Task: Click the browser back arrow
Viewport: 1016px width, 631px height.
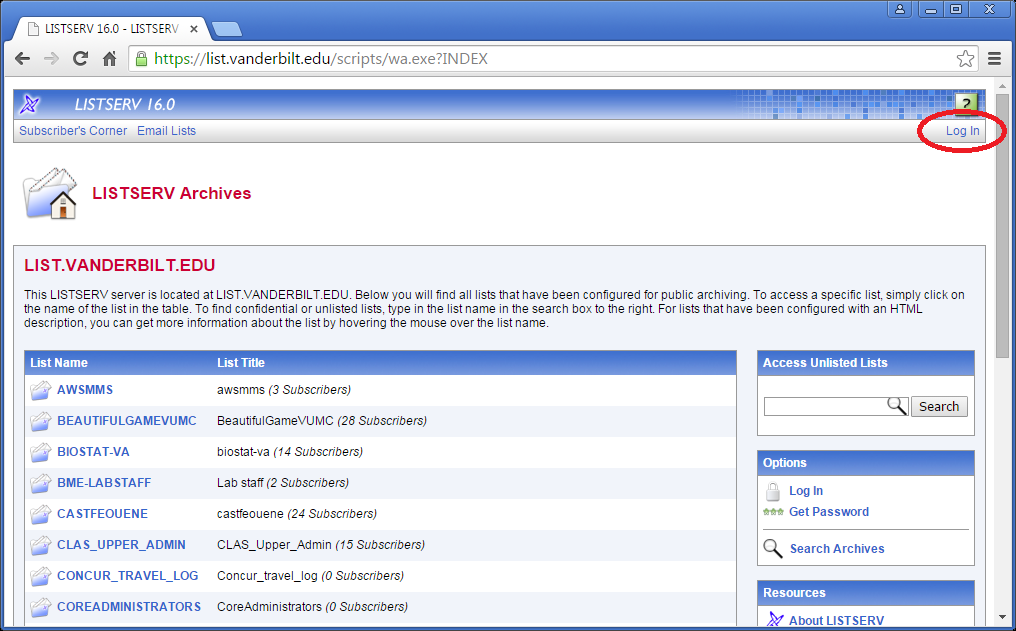Action: [x=22, y=59]
